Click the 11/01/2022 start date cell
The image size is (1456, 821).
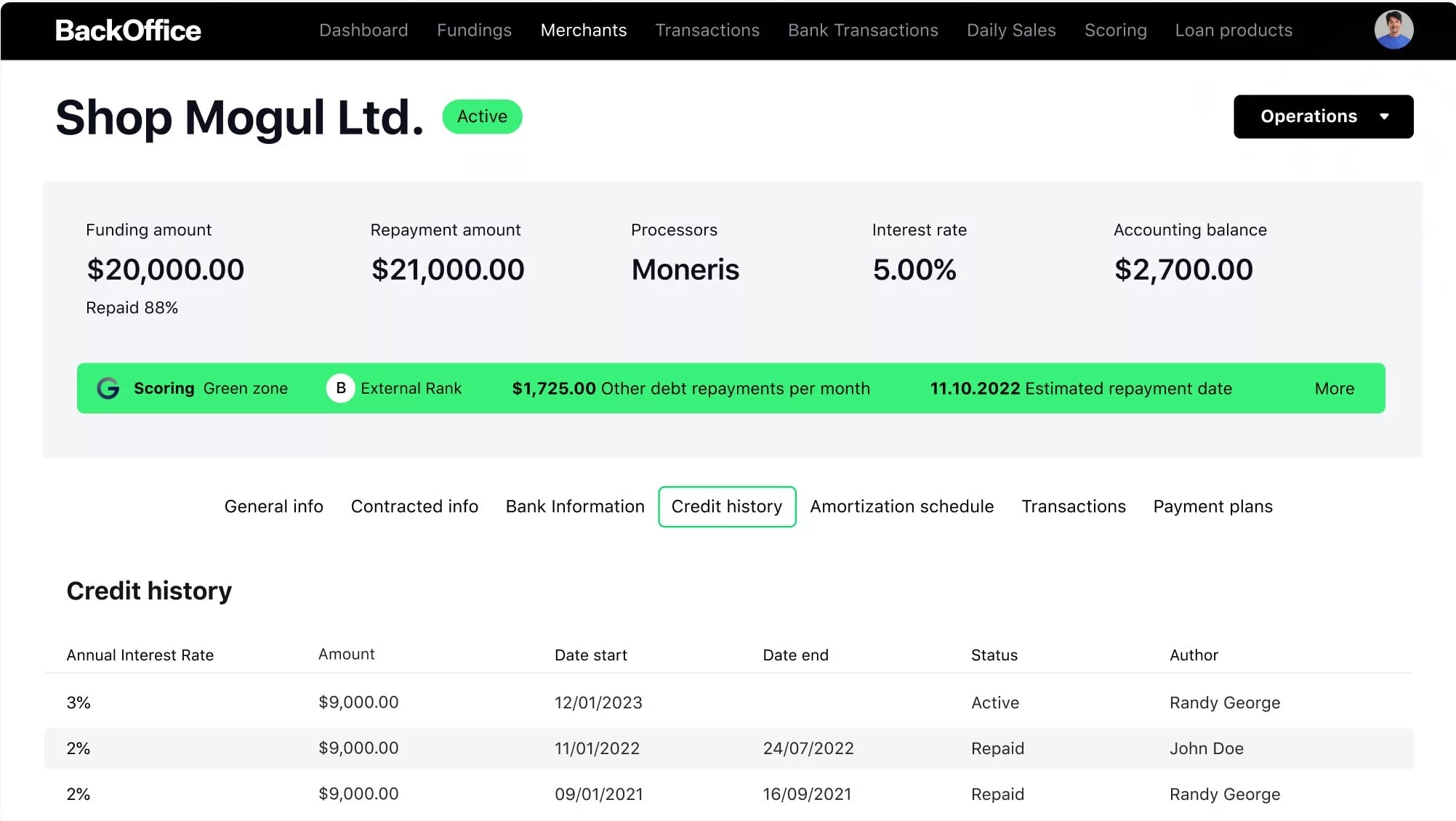[x=597, y=748]
